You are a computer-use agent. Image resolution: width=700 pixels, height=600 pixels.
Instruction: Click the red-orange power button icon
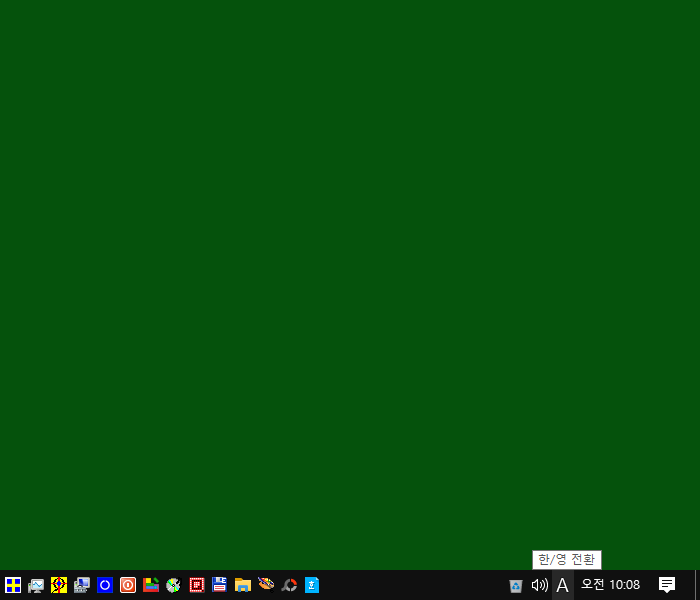coord(128,585)
